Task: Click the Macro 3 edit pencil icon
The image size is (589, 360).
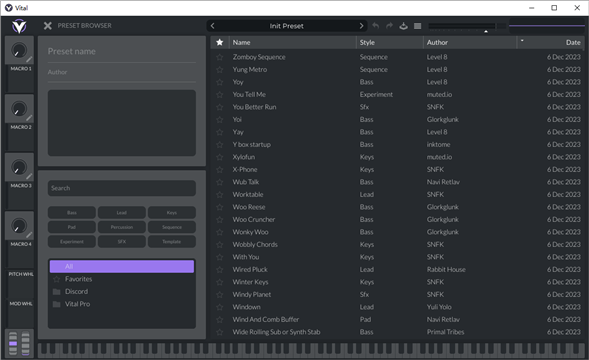Action: [x=29, y=177]
